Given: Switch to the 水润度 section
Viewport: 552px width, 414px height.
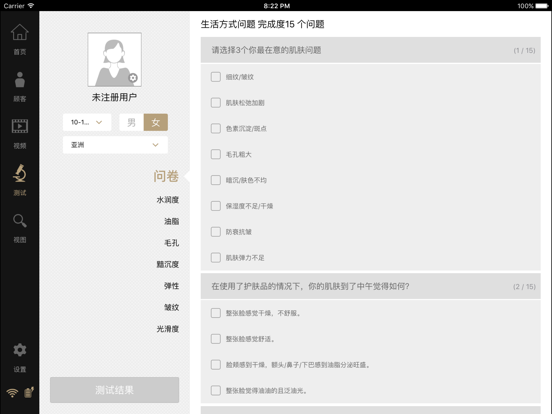Looking at the screenshot, I should [168, 200].
